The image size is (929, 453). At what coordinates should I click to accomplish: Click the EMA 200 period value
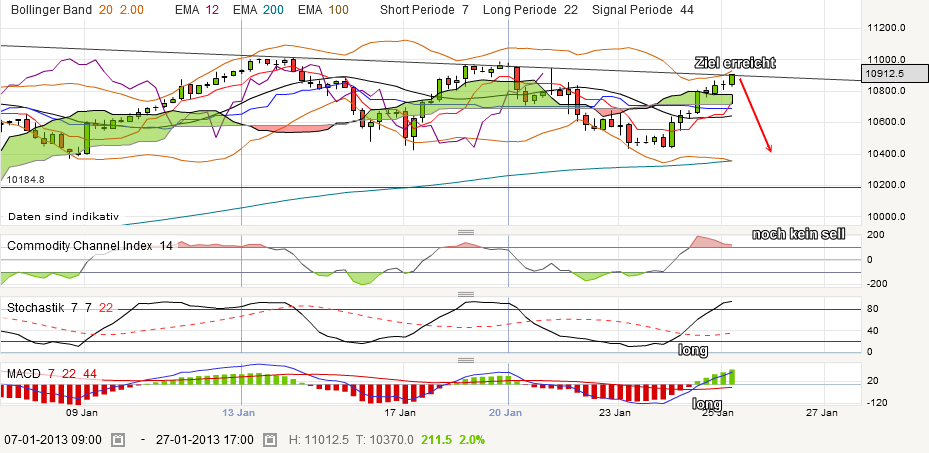point(274,10)
